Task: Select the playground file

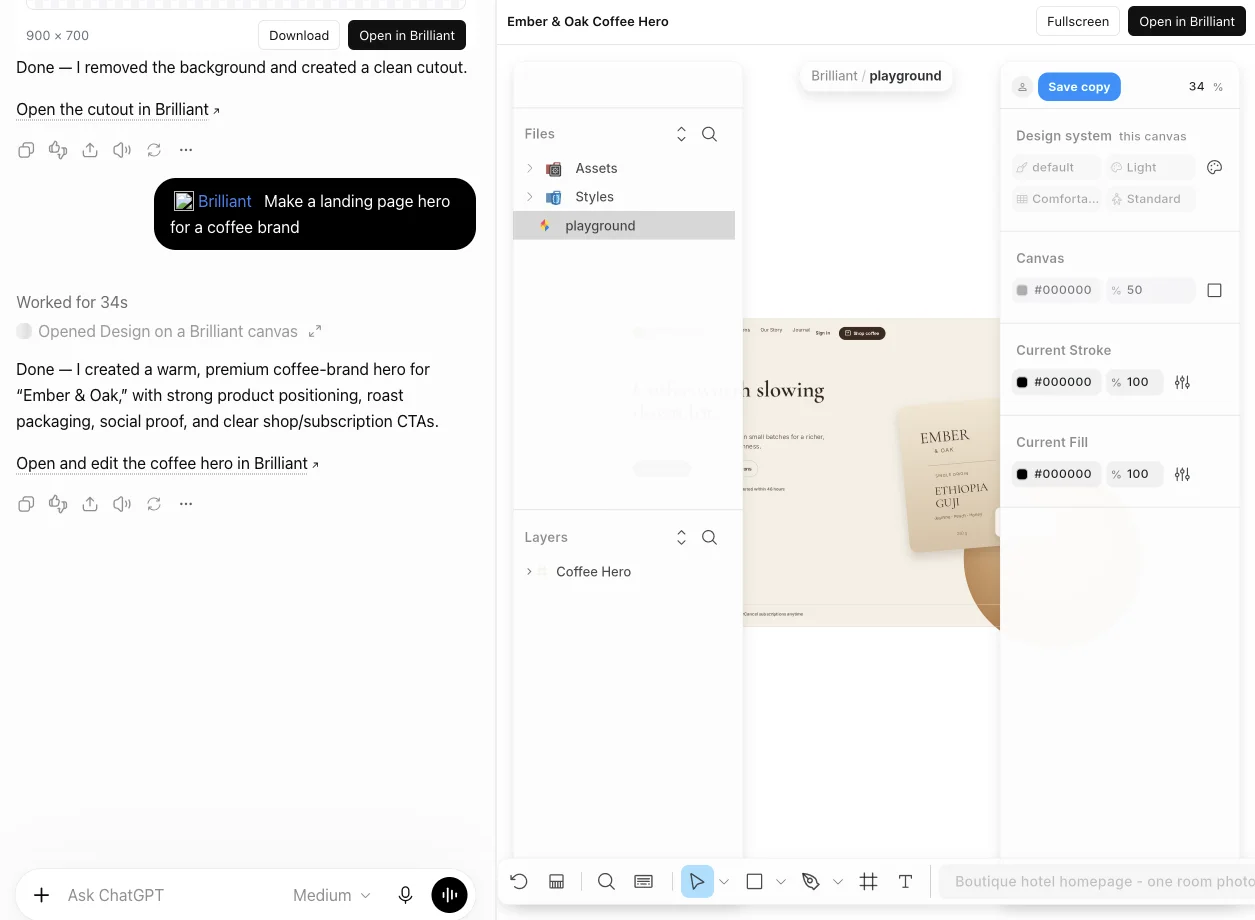Action: (624, 226)
